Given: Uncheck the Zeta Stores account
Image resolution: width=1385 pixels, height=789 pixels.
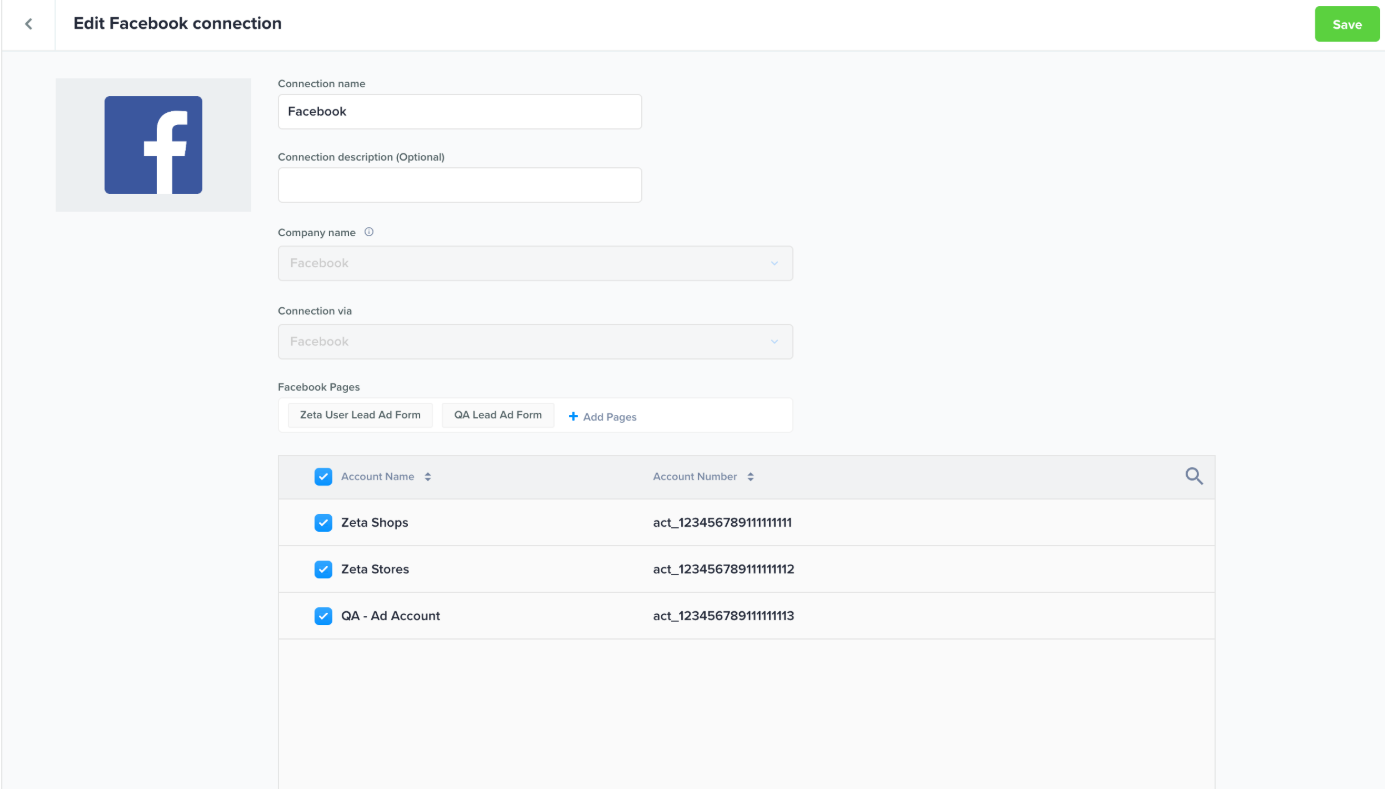Looking at the screenshot, I should pos(323,569).
